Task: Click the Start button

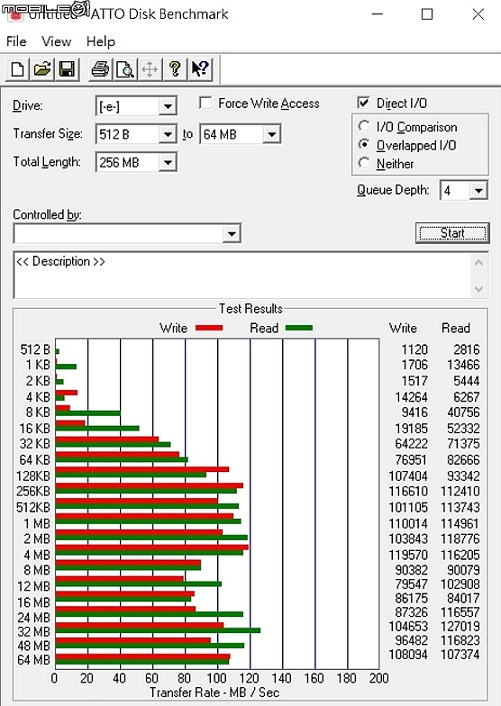Action: tap(452, 233)
